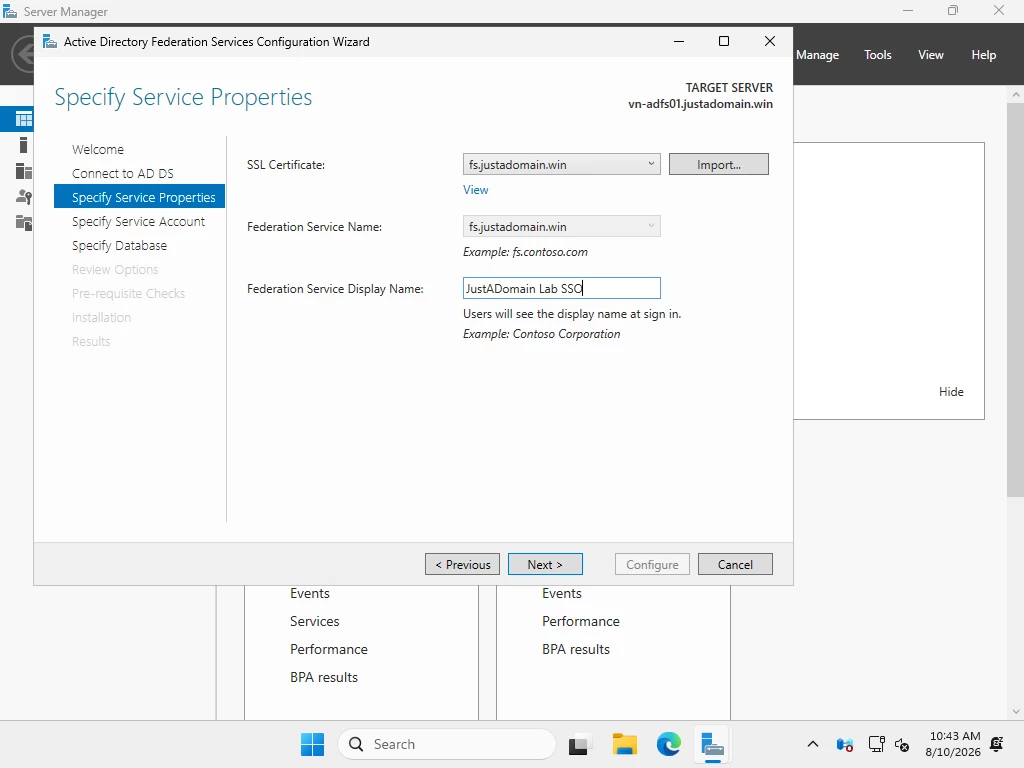Click Hide link in Server Manager panel
Image resolution: width=1024 pixels, height=768 pixels.
951,392
